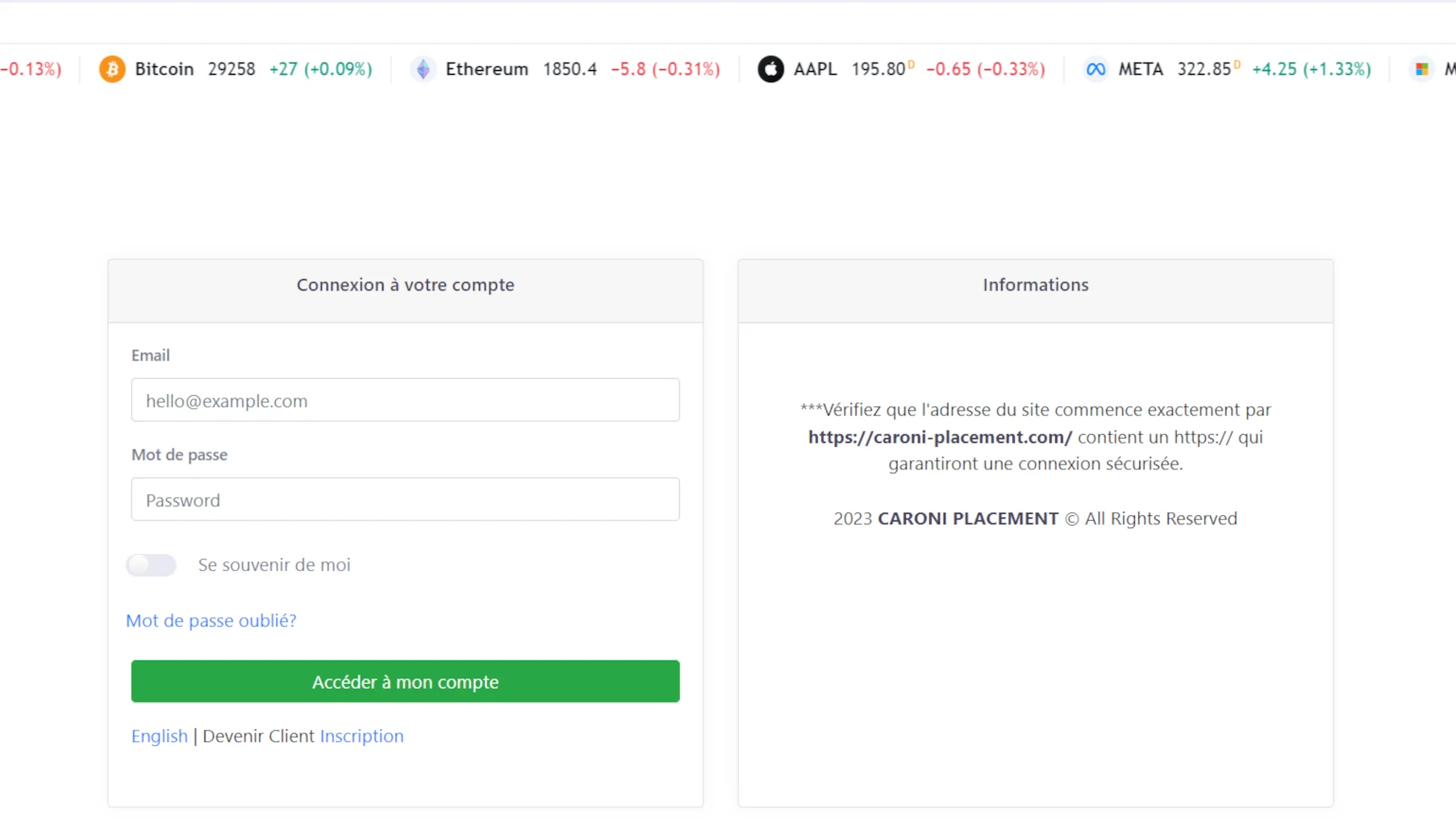Click the Ethereum price 1850.4
1456x825 pixels.
coord(569,69)
